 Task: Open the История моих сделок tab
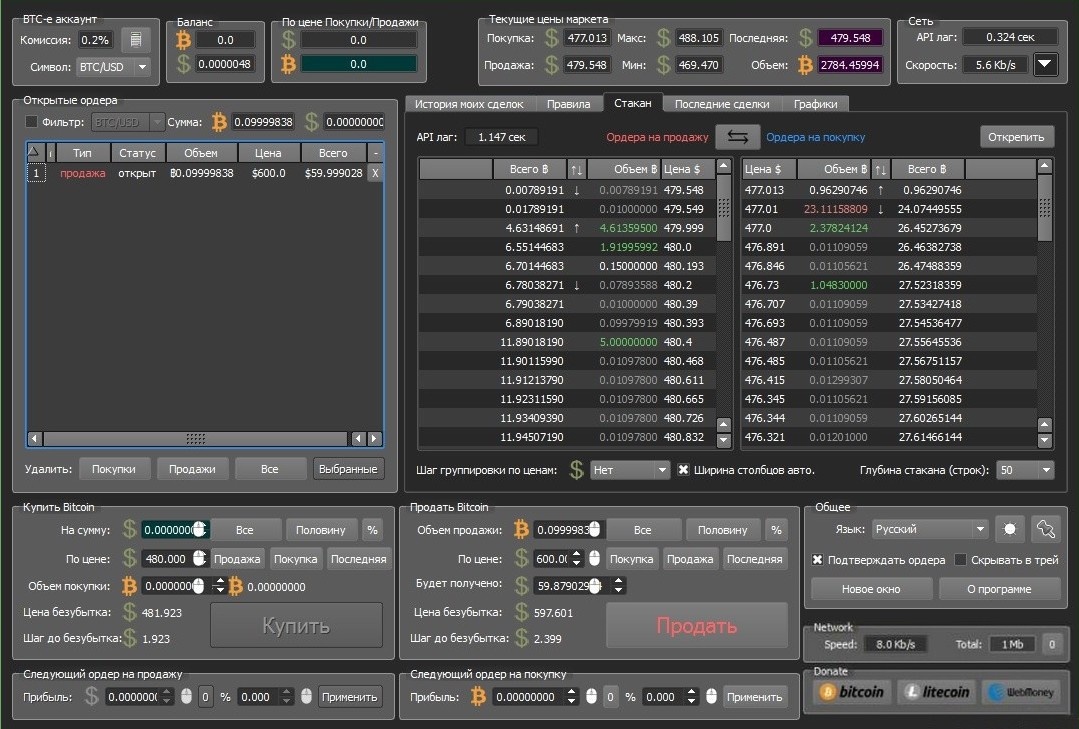click(470, 104)
